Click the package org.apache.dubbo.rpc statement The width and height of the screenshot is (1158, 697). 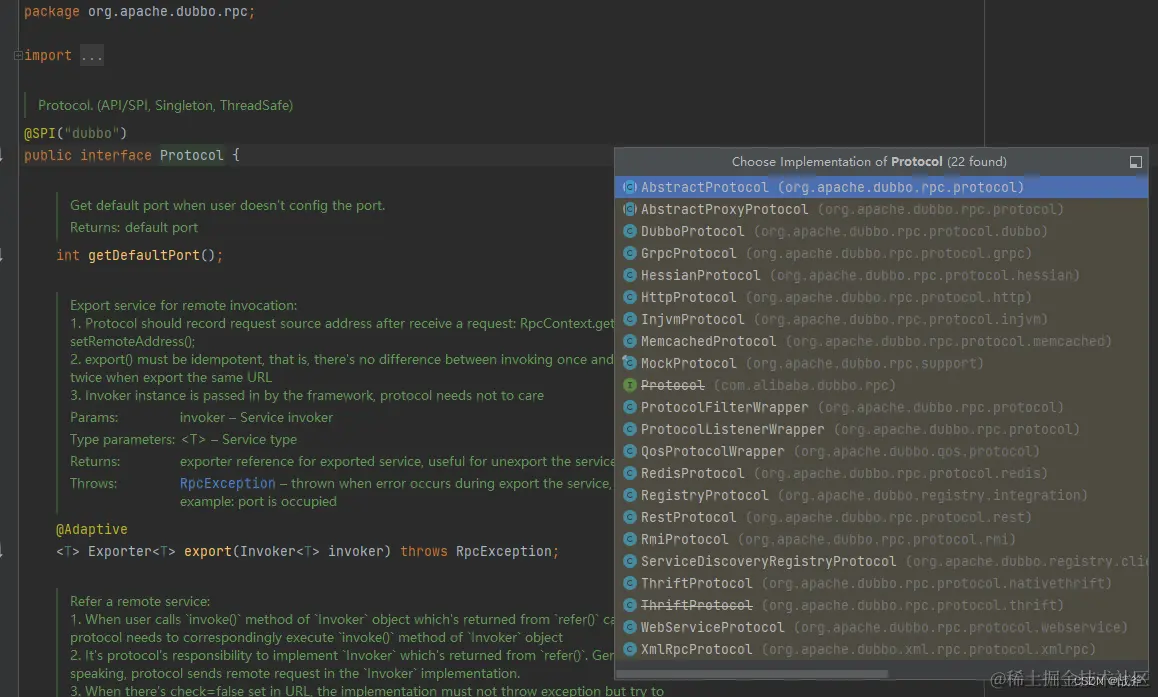(x=140, y=12)
